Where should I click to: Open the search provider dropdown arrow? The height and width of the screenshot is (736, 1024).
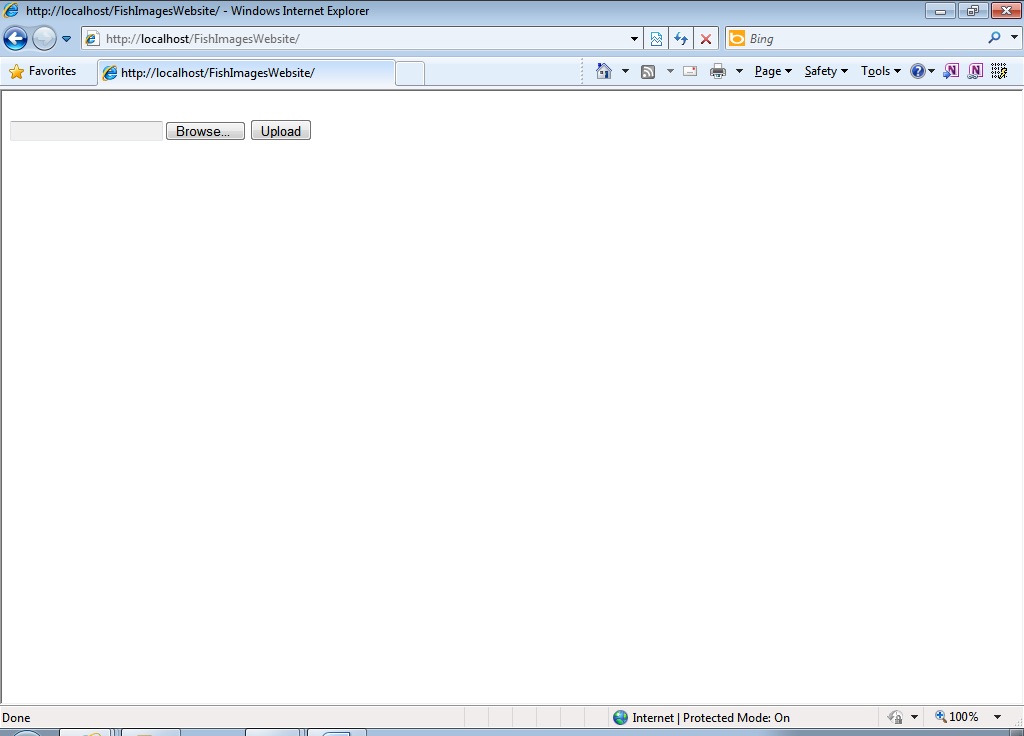(1014, 37)
